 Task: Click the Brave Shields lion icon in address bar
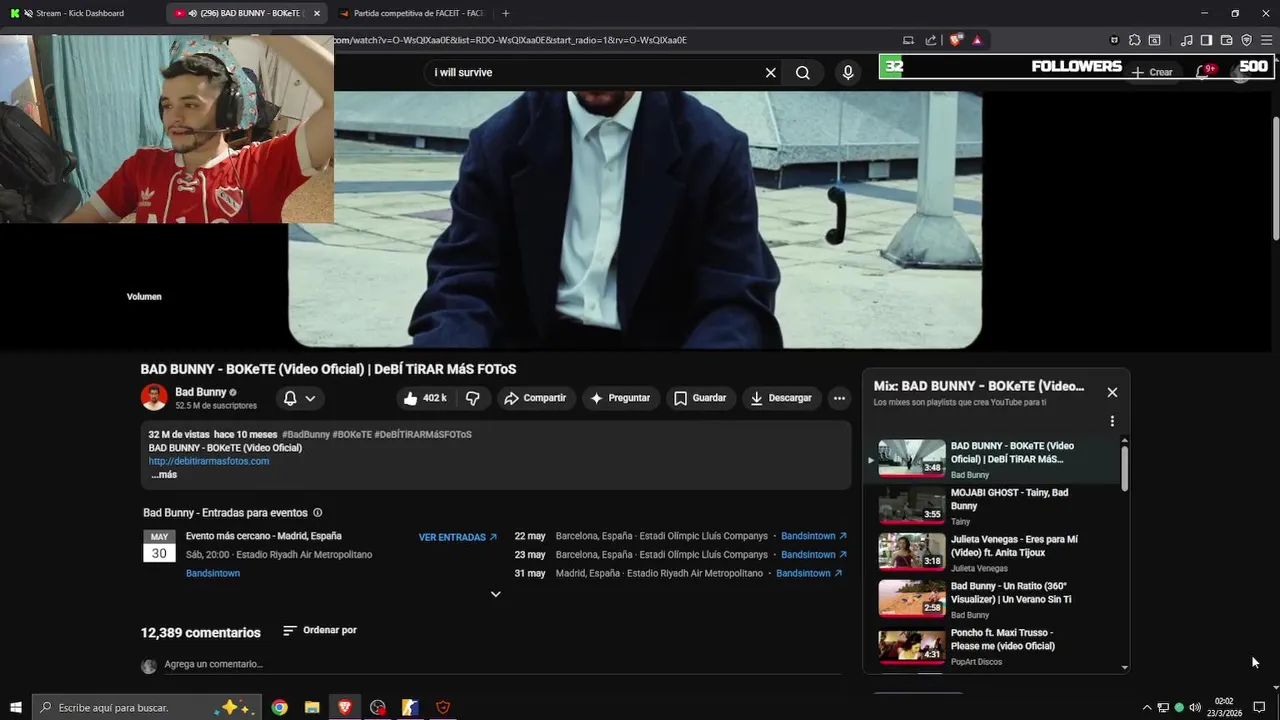pyautogui.click(x=957, y=40)
